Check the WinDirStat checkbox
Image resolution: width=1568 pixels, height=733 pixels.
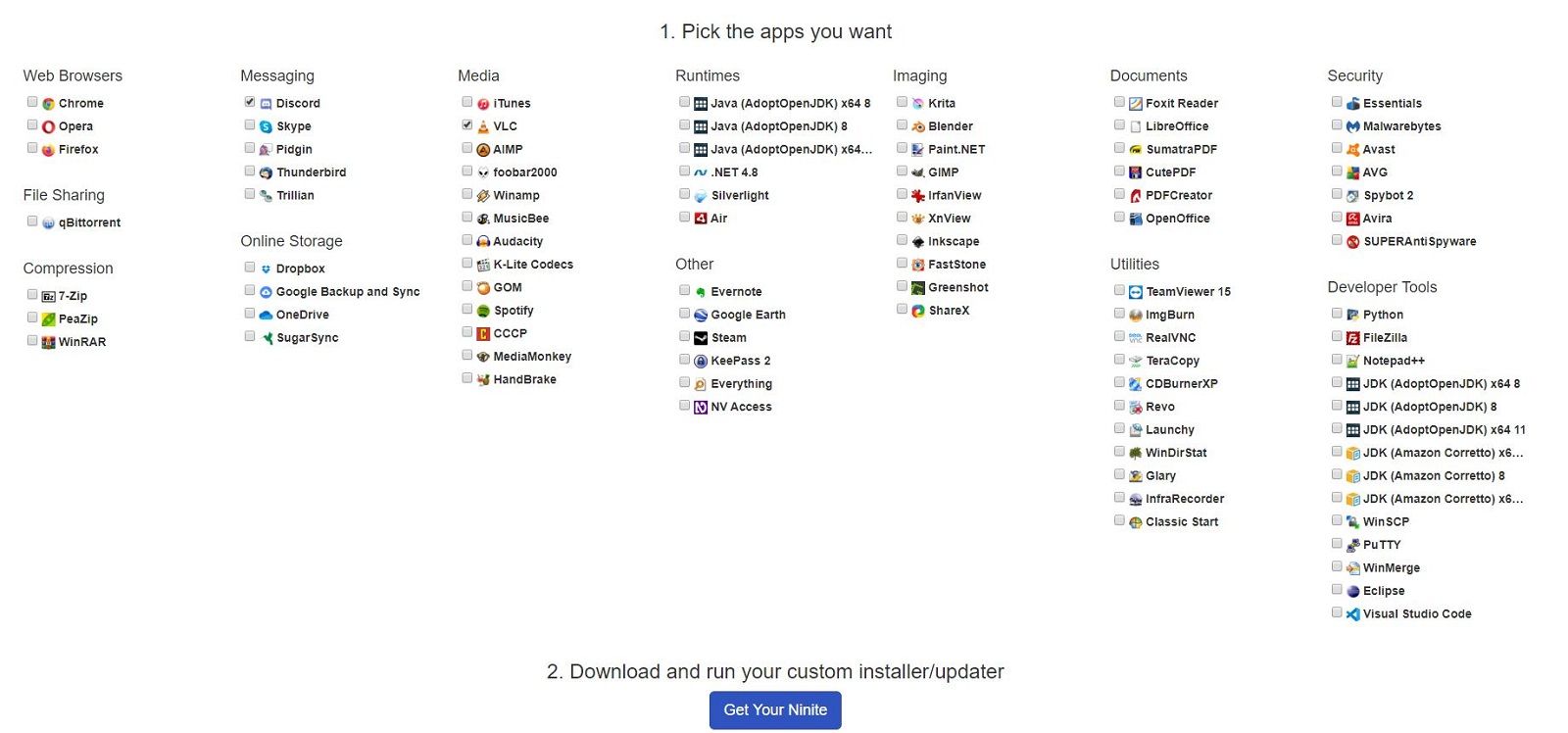[1119, 452]
